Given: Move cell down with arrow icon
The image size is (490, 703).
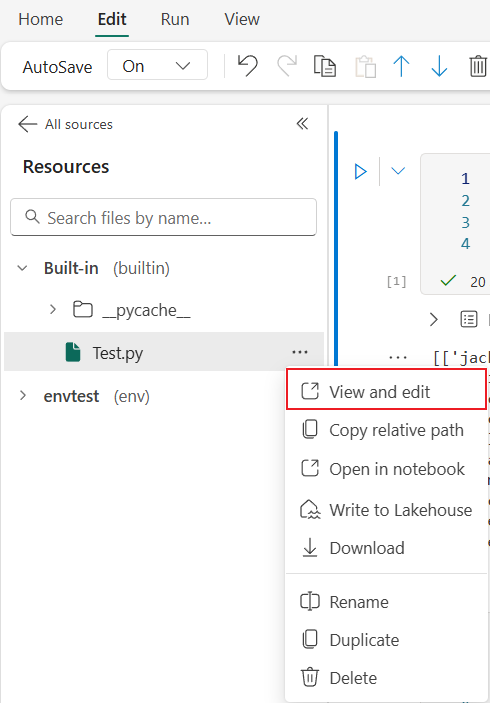Looking at the screenshot, I should pyautogui.click(x=439, y=66).
